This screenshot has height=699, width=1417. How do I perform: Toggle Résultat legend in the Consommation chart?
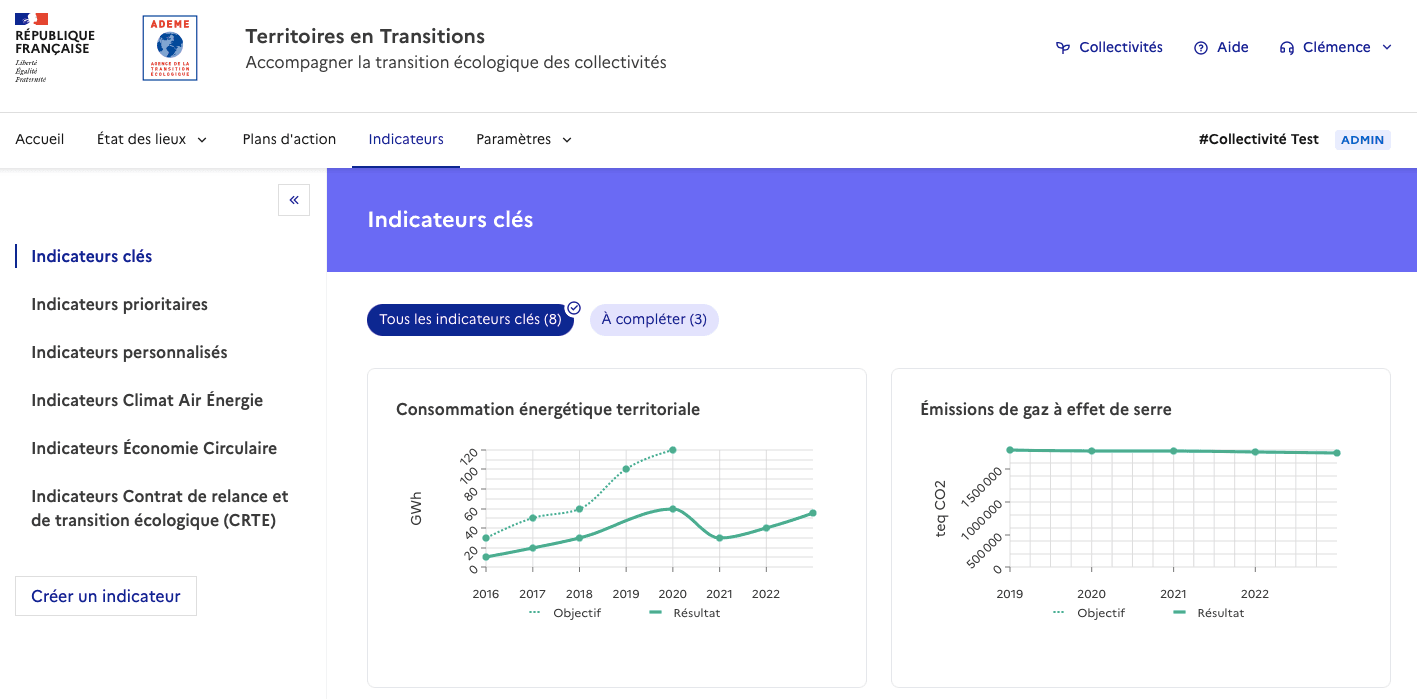point(685,613)
